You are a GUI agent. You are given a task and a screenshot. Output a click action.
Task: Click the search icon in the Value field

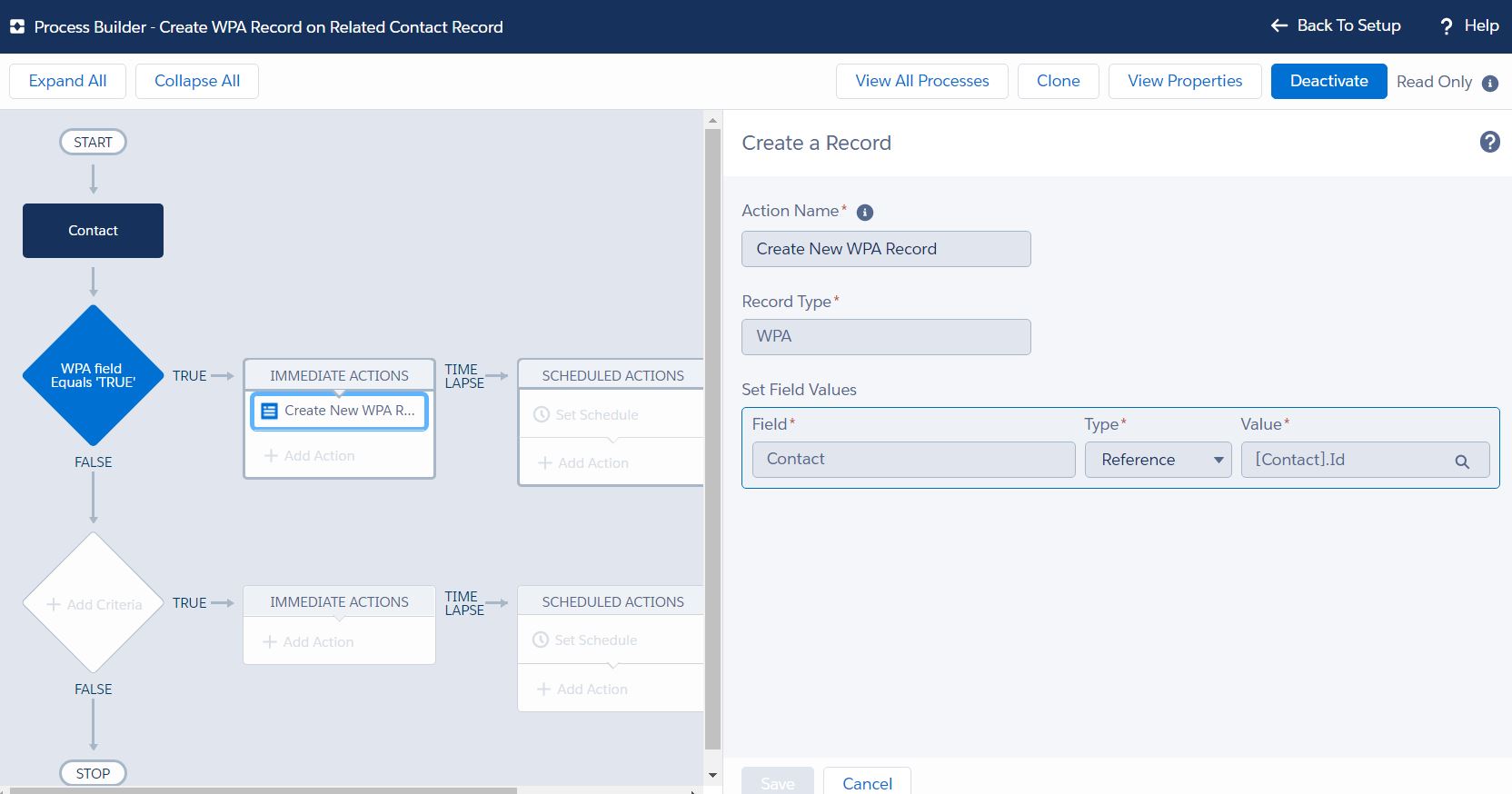(1462, 462)
